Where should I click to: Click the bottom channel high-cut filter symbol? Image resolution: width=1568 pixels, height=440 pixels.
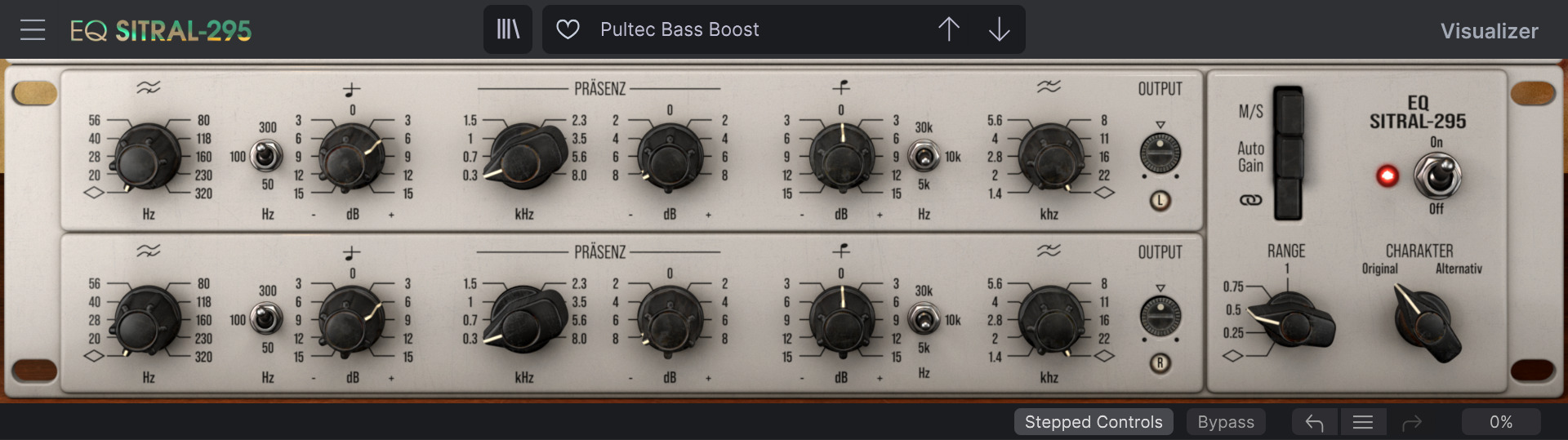pos(1049,250)
